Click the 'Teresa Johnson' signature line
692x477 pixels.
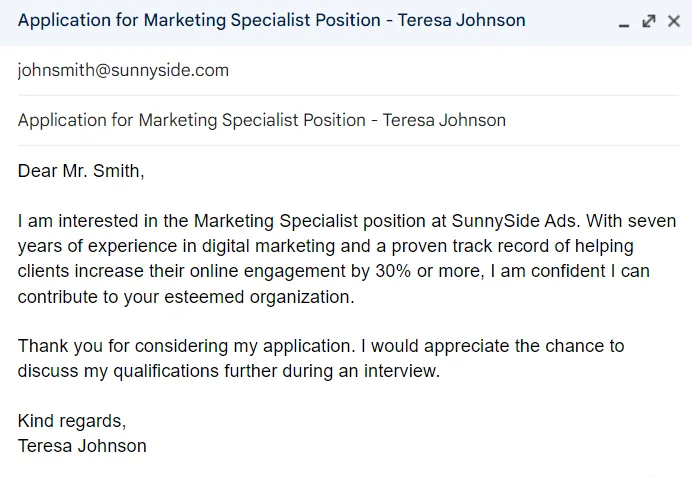point(82,446)
